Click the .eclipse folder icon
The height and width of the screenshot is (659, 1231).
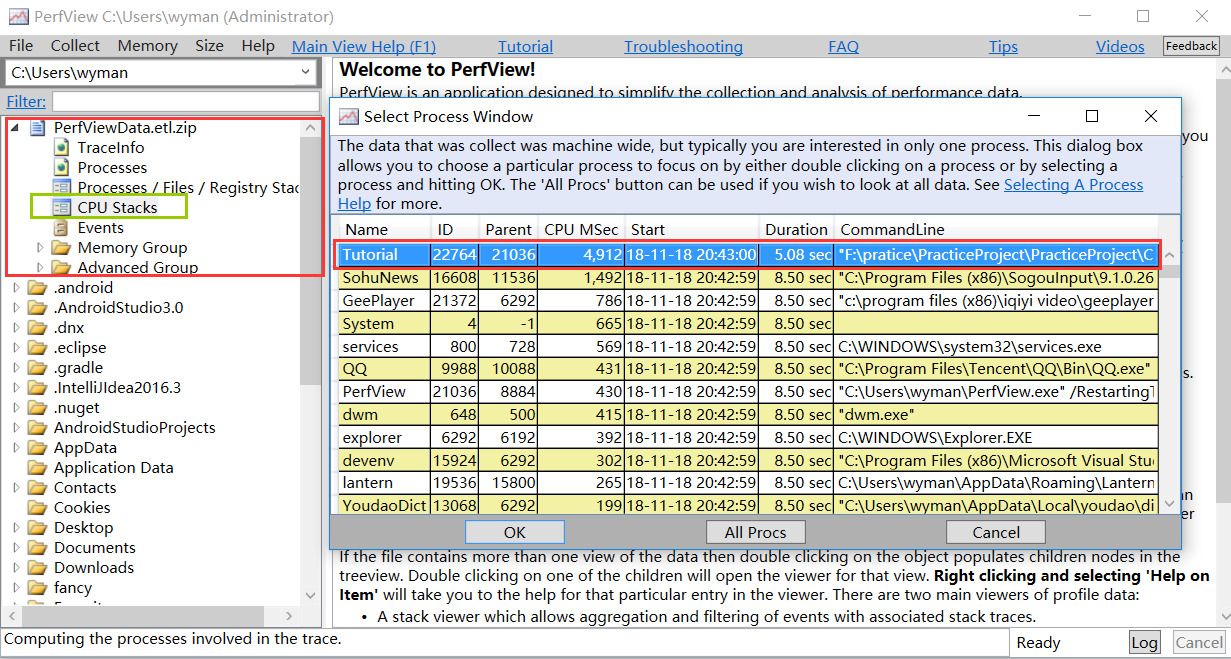(x=38, y=348)
